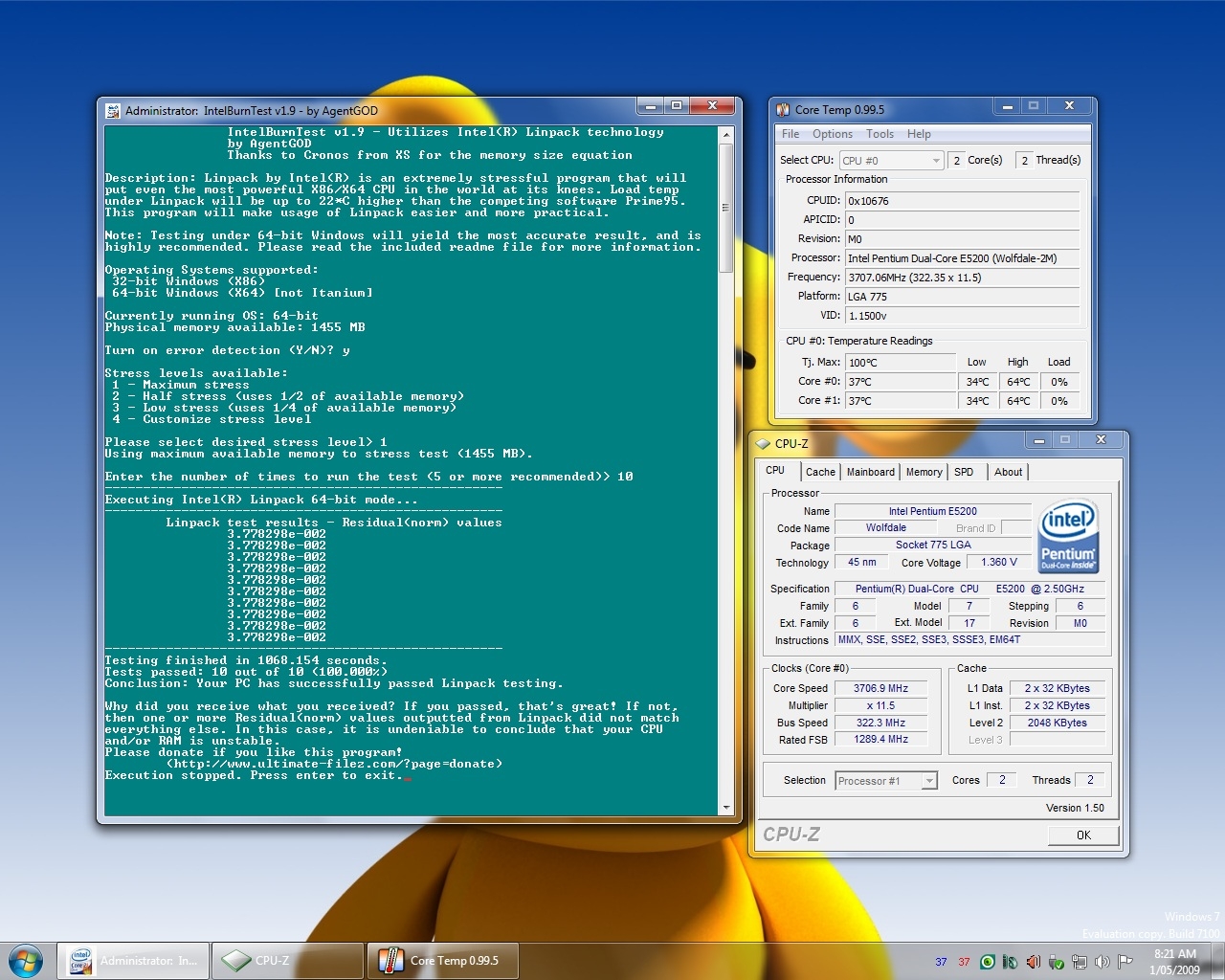Click the network connection tray icon
This screenshot has width=1225, height=980.
click(x=1080, y=962)
